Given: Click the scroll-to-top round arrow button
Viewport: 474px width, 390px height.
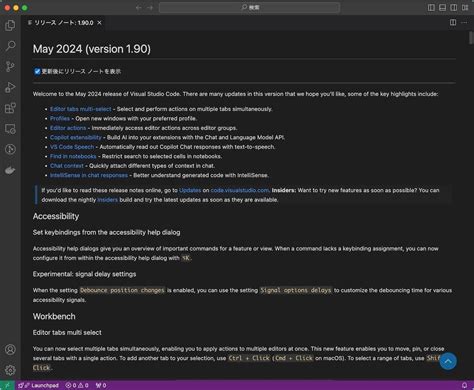Looking at the screenshot, I should (448, 361).
